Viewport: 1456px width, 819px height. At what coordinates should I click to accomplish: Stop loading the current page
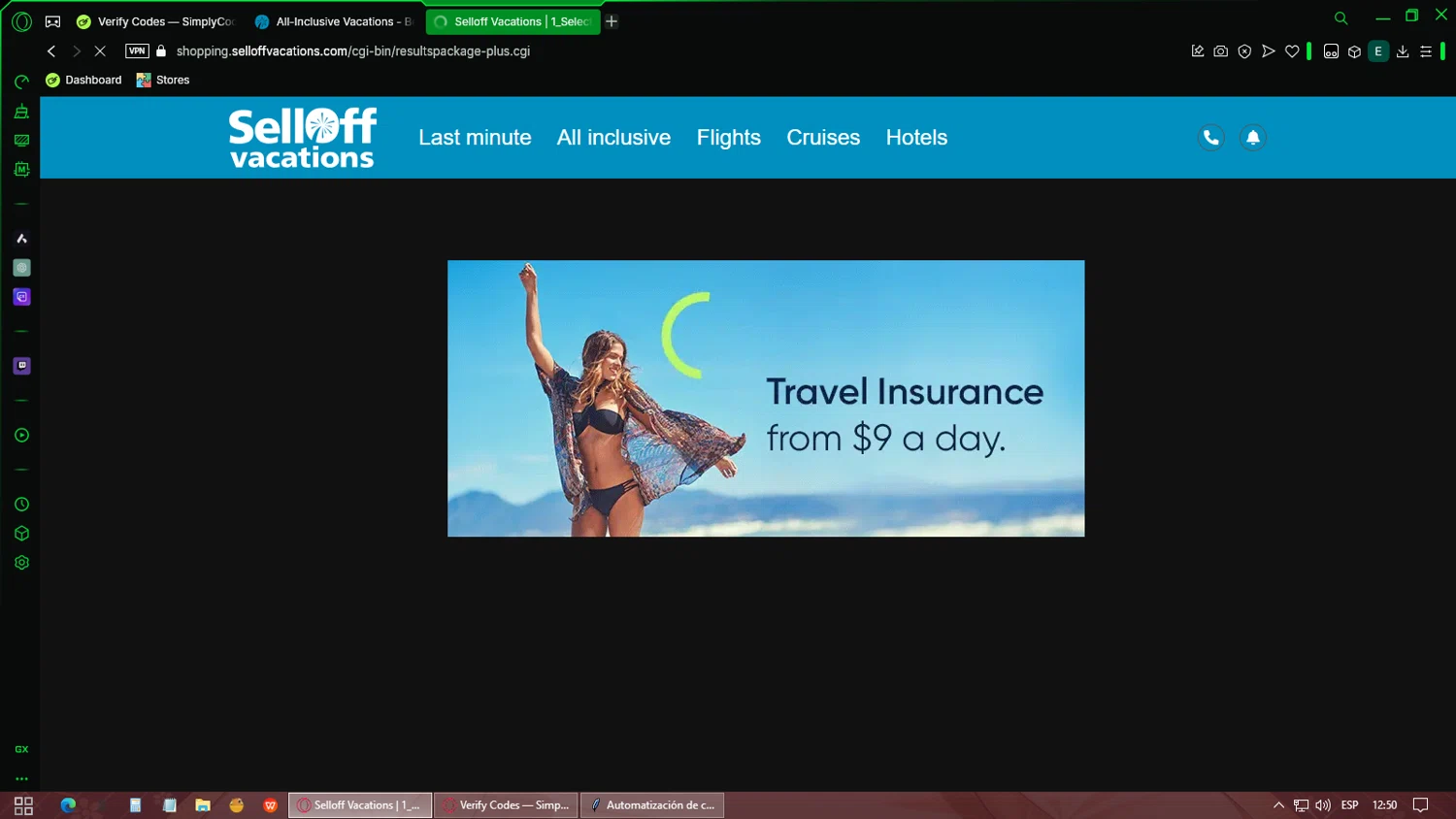pos(100,51)
